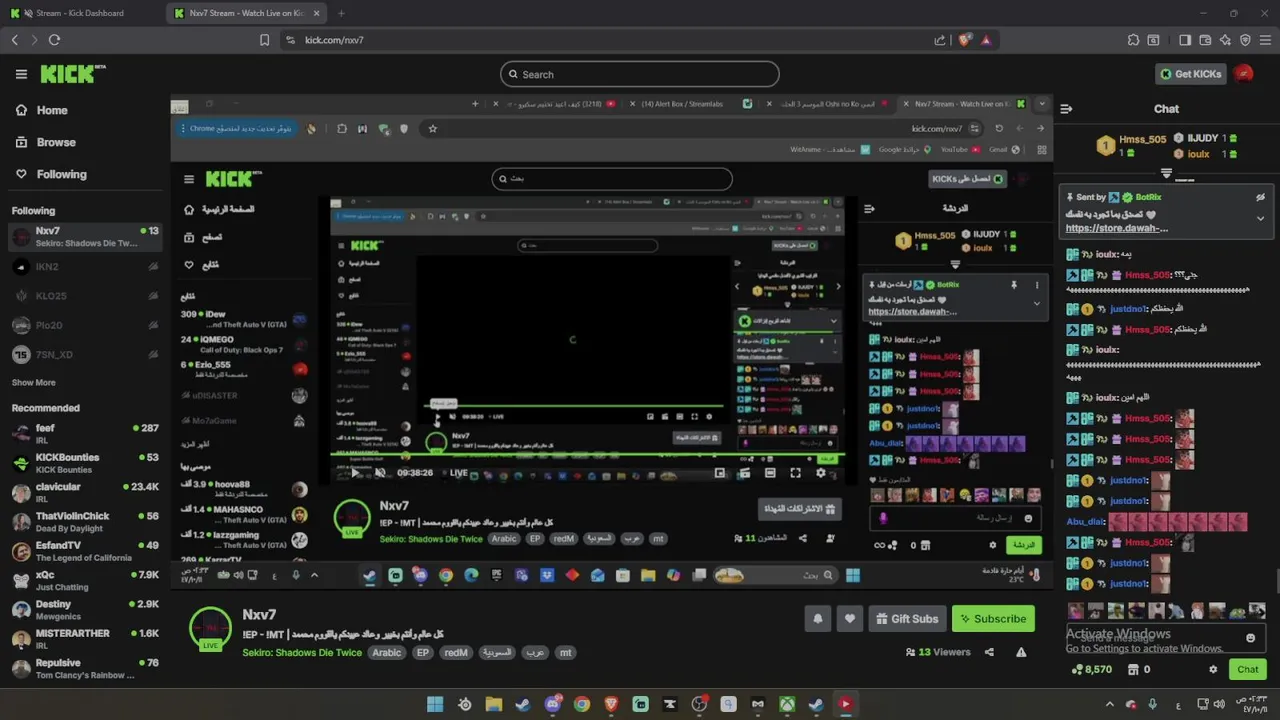
Task: Open chat settings gear icon
Action: click(x=1213, y=669)
